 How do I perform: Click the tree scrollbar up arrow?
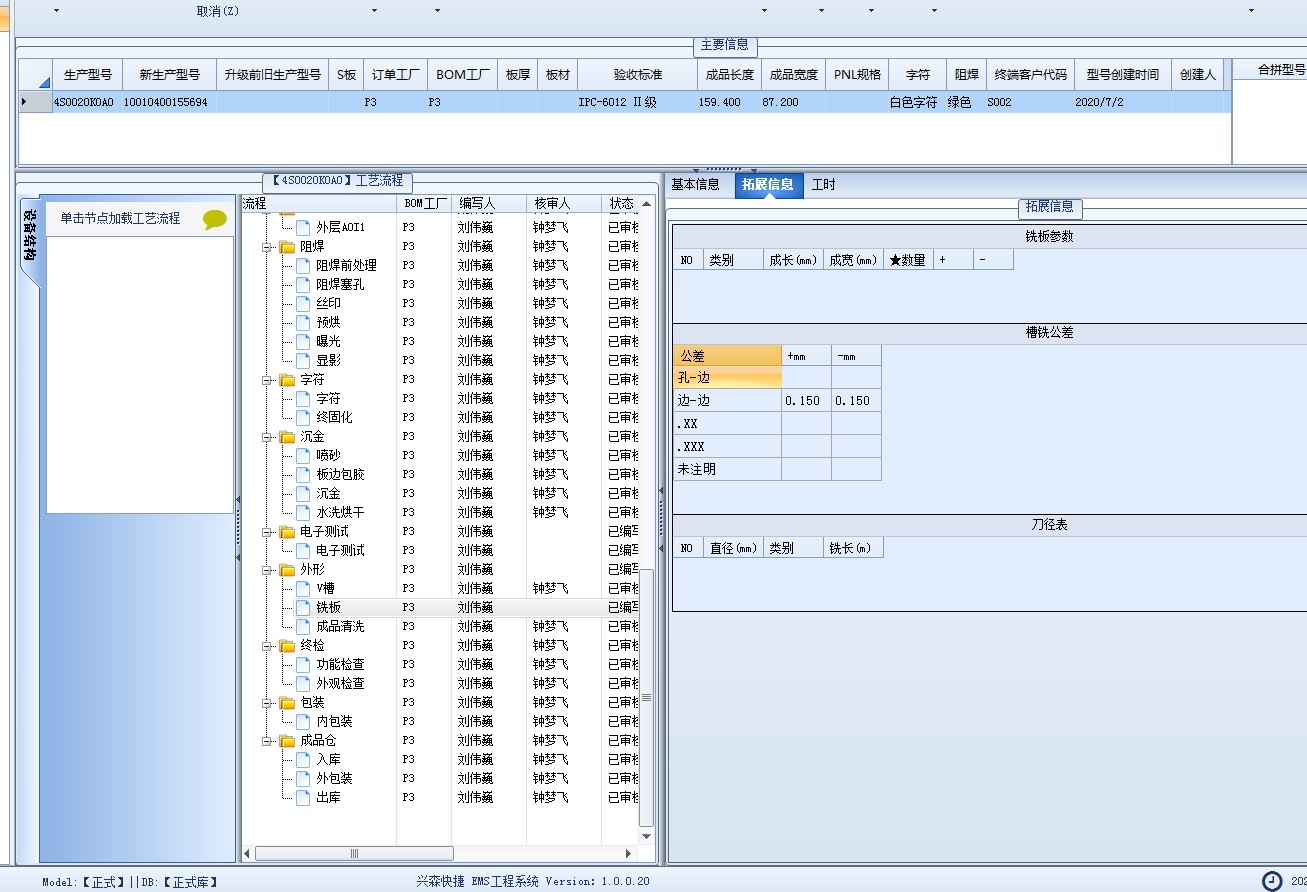pos(646,204)
